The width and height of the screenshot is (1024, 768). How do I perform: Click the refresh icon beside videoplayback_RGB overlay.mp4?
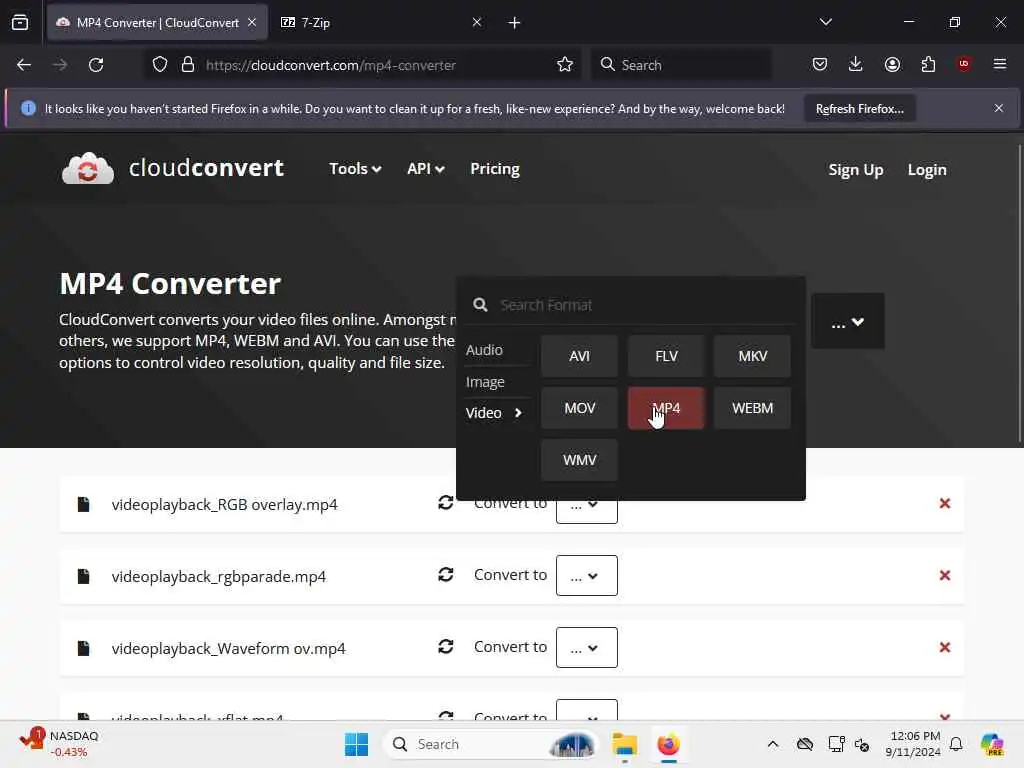click(x=446, y=503)
